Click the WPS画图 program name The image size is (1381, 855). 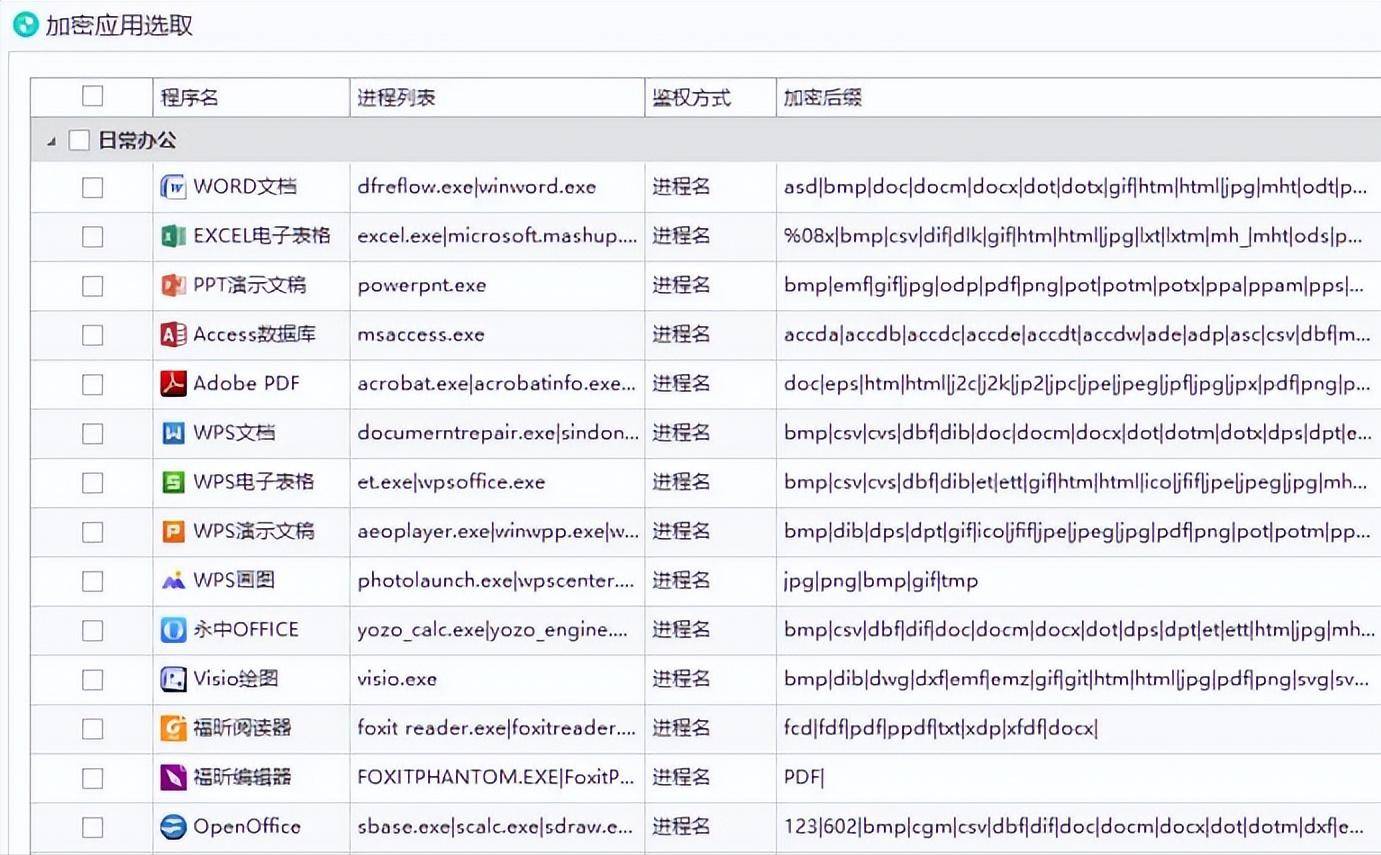(234, 580)
